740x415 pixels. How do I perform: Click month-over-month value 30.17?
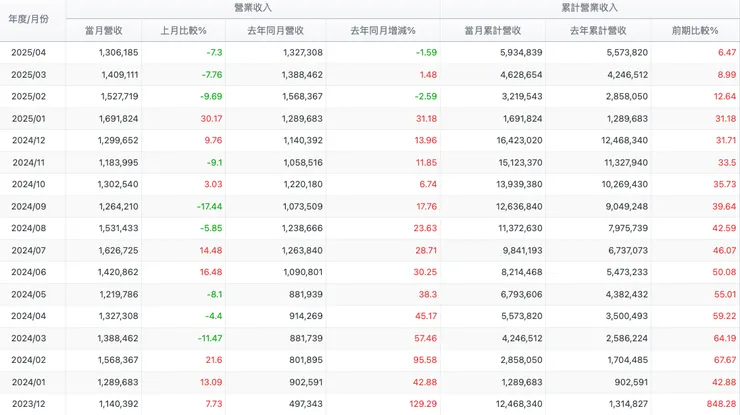point(211,119)
